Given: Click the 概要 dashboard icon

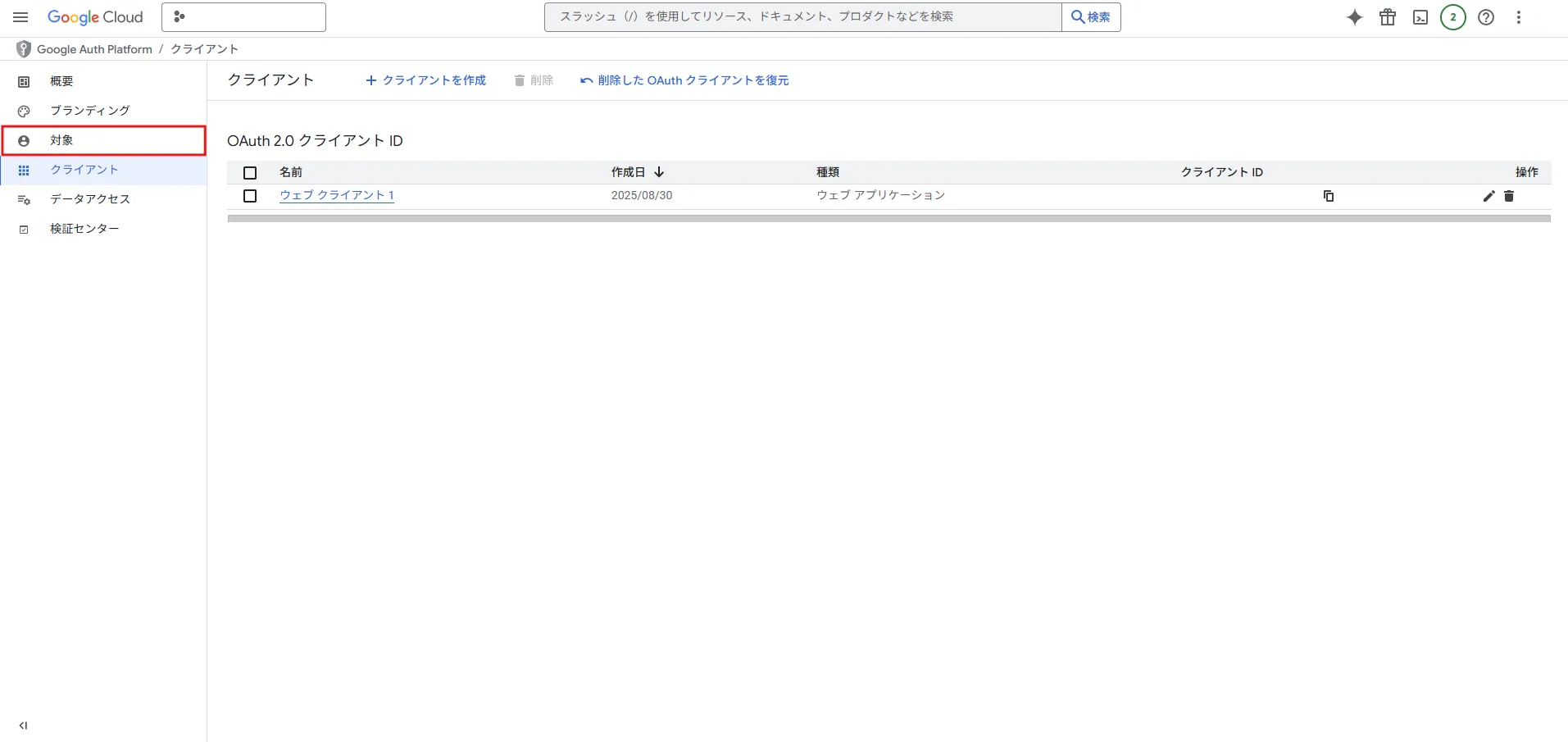Looking at the screenshot, I should pyautogui.click(x=24, y=82).
